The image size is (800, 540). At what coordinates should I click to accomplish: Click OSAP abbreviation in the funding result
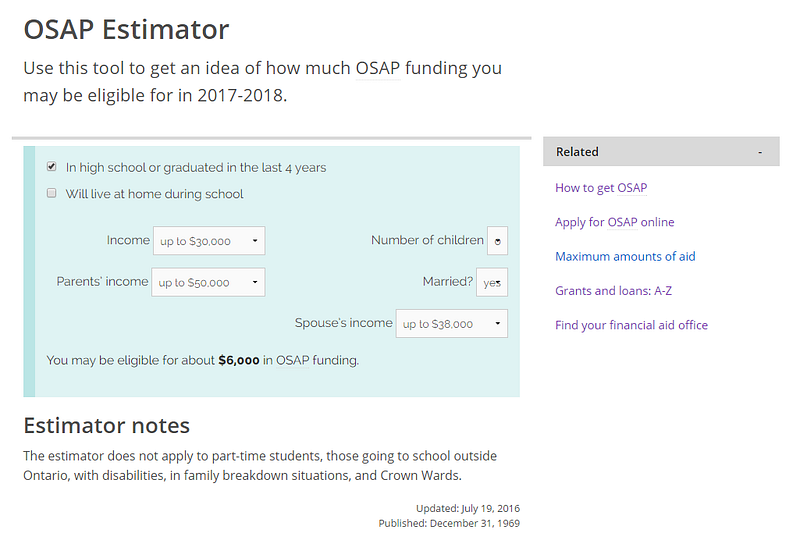point(293,360)
